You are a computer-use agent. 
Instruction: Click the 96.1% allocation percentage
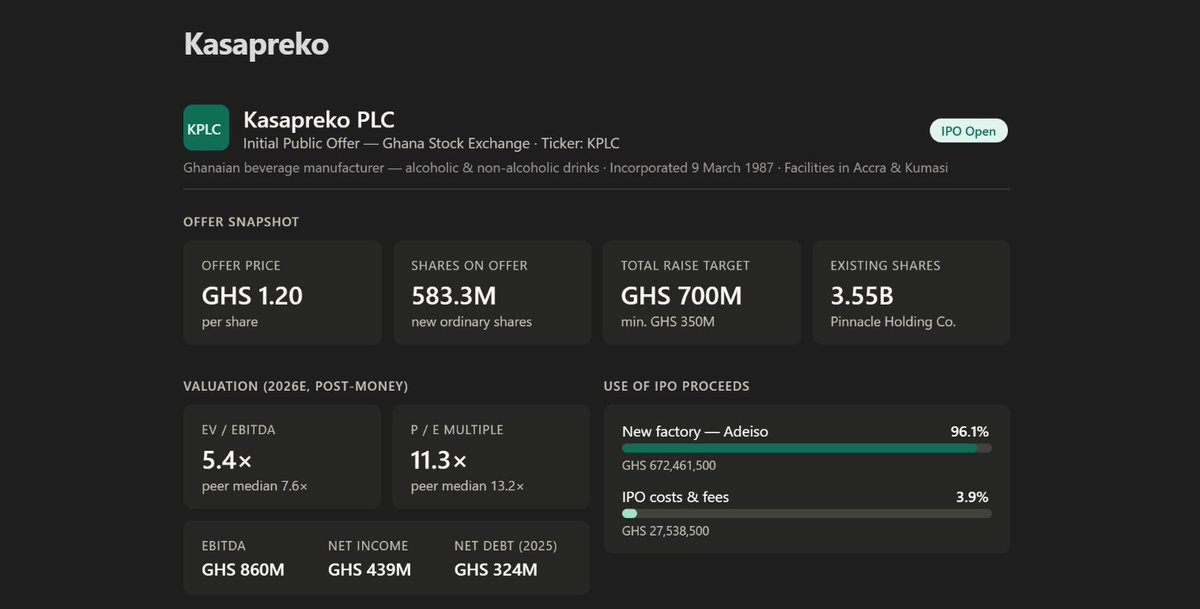tap(970, 432)
